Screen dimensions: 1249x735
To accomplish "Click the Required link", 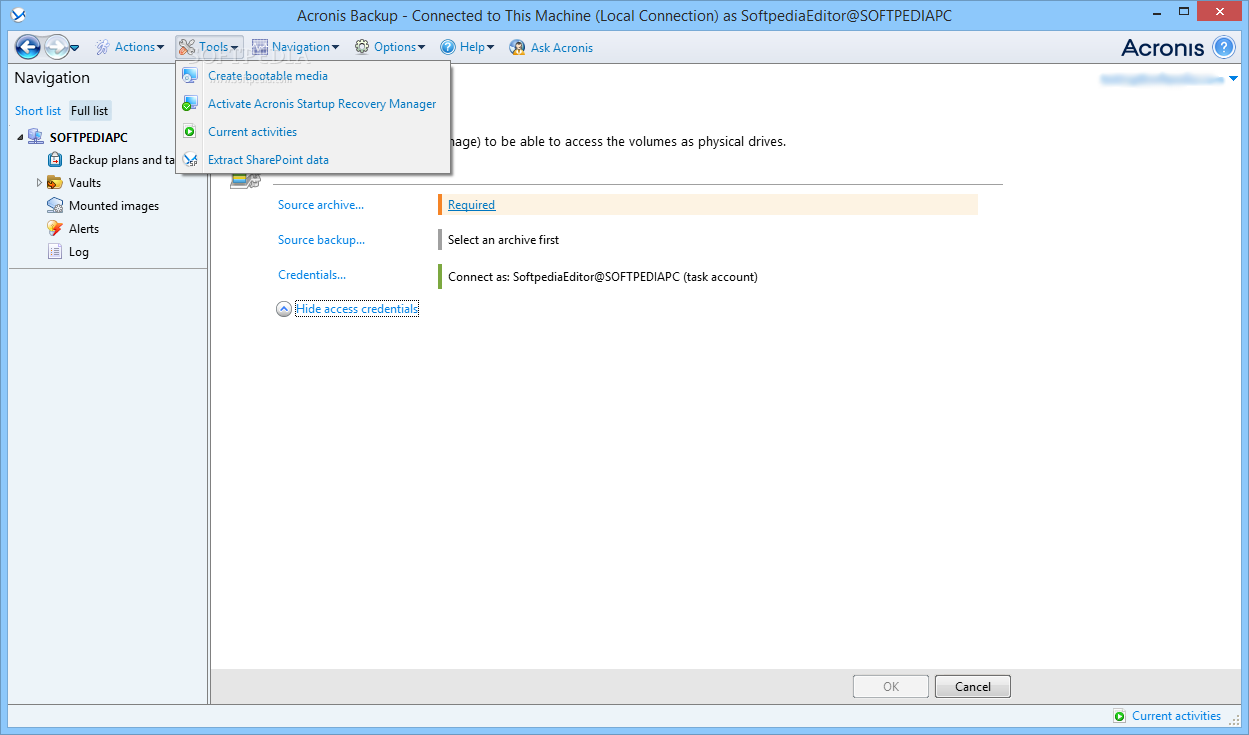I will 471,205.
